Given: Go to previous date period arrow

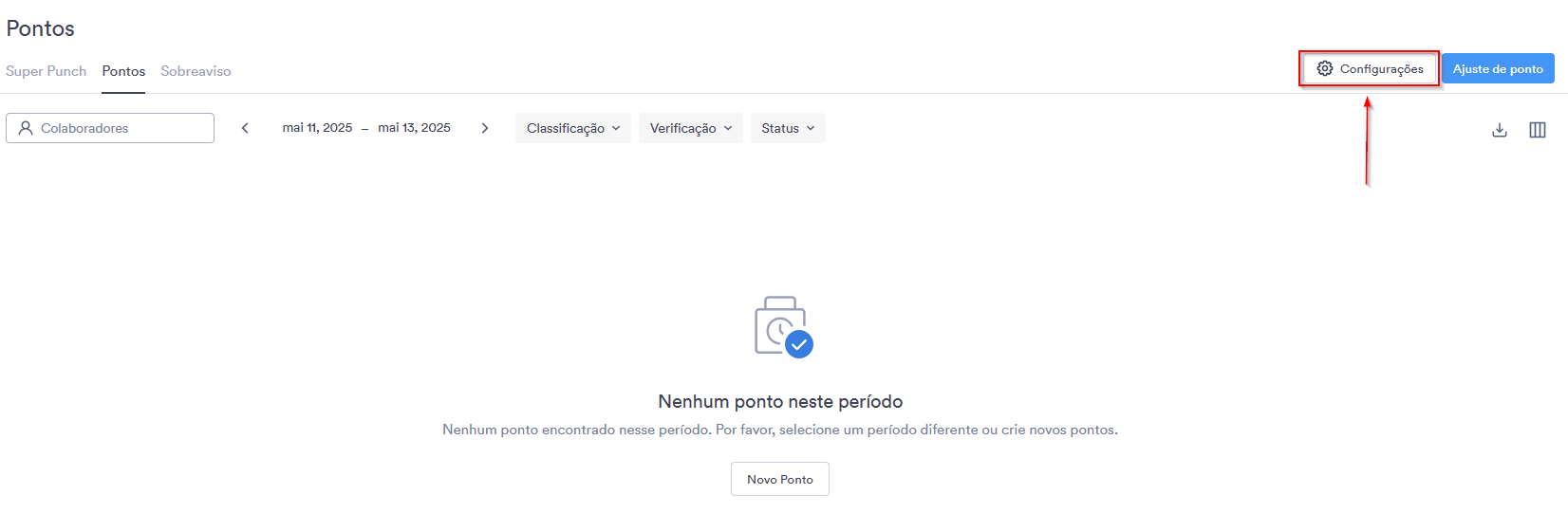Looking at the screenshot, I should coord(245,128).
